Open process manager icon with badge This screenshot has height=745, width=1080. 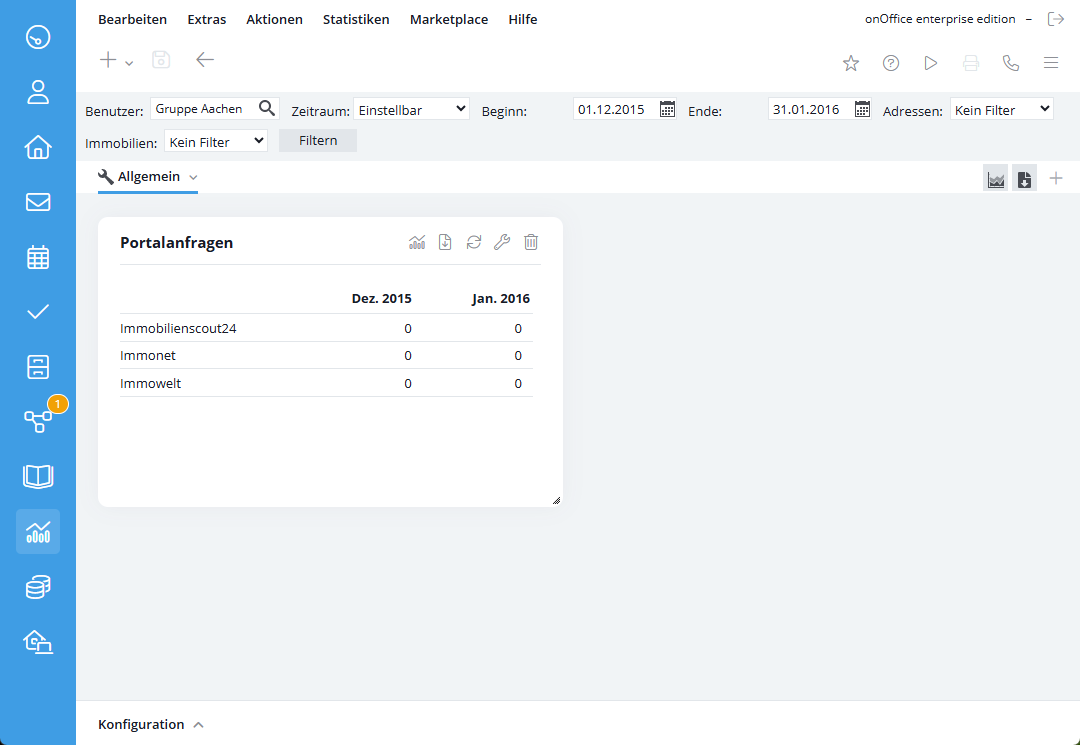click(38, 421)
